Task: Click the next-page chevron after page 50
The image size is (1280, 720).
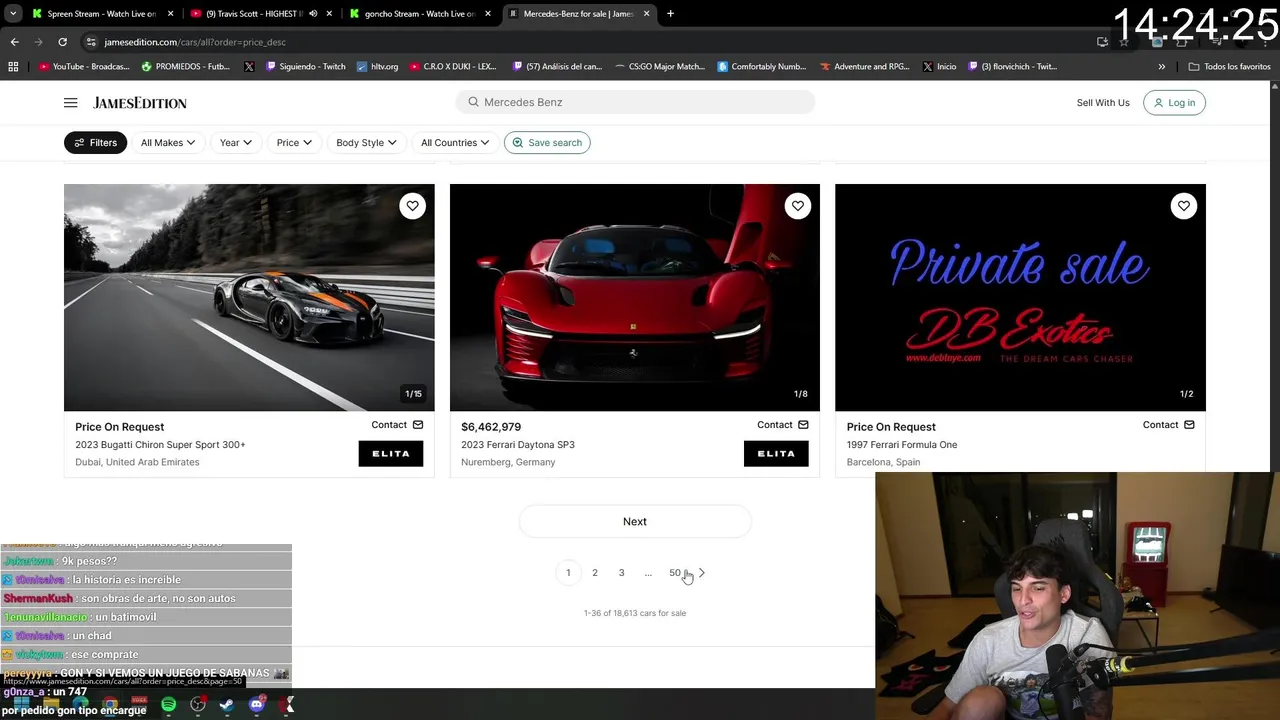Action: [x=701, y=573]
